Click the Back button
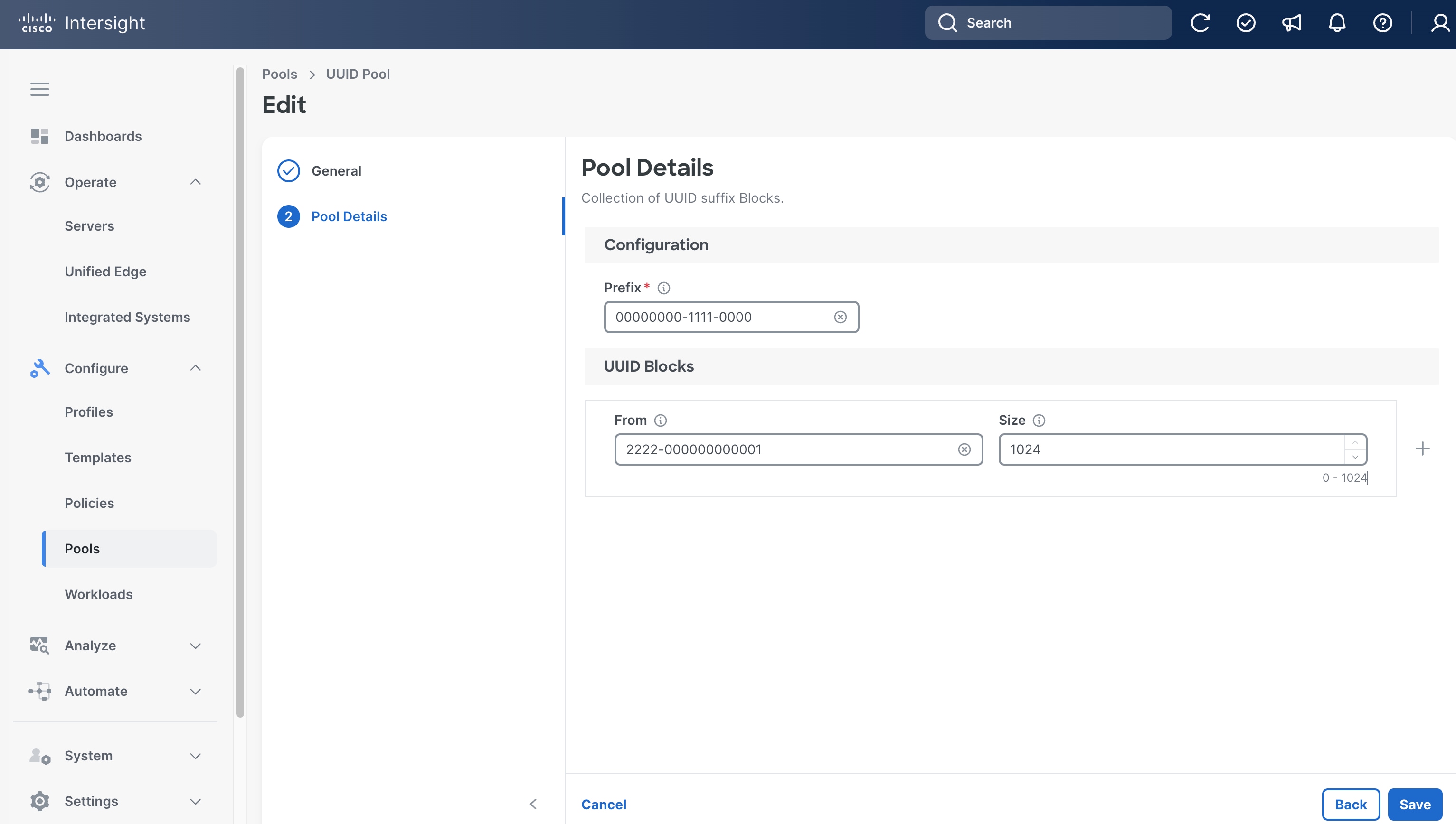The image size is (1456, 824). click(x=1351, y=804)
